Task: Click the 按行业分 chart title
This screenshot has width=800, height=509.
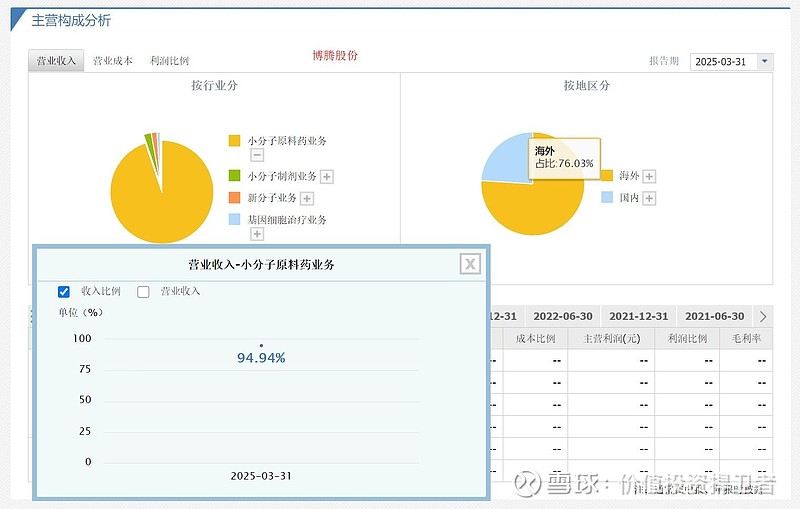Action: click(214, 85)
